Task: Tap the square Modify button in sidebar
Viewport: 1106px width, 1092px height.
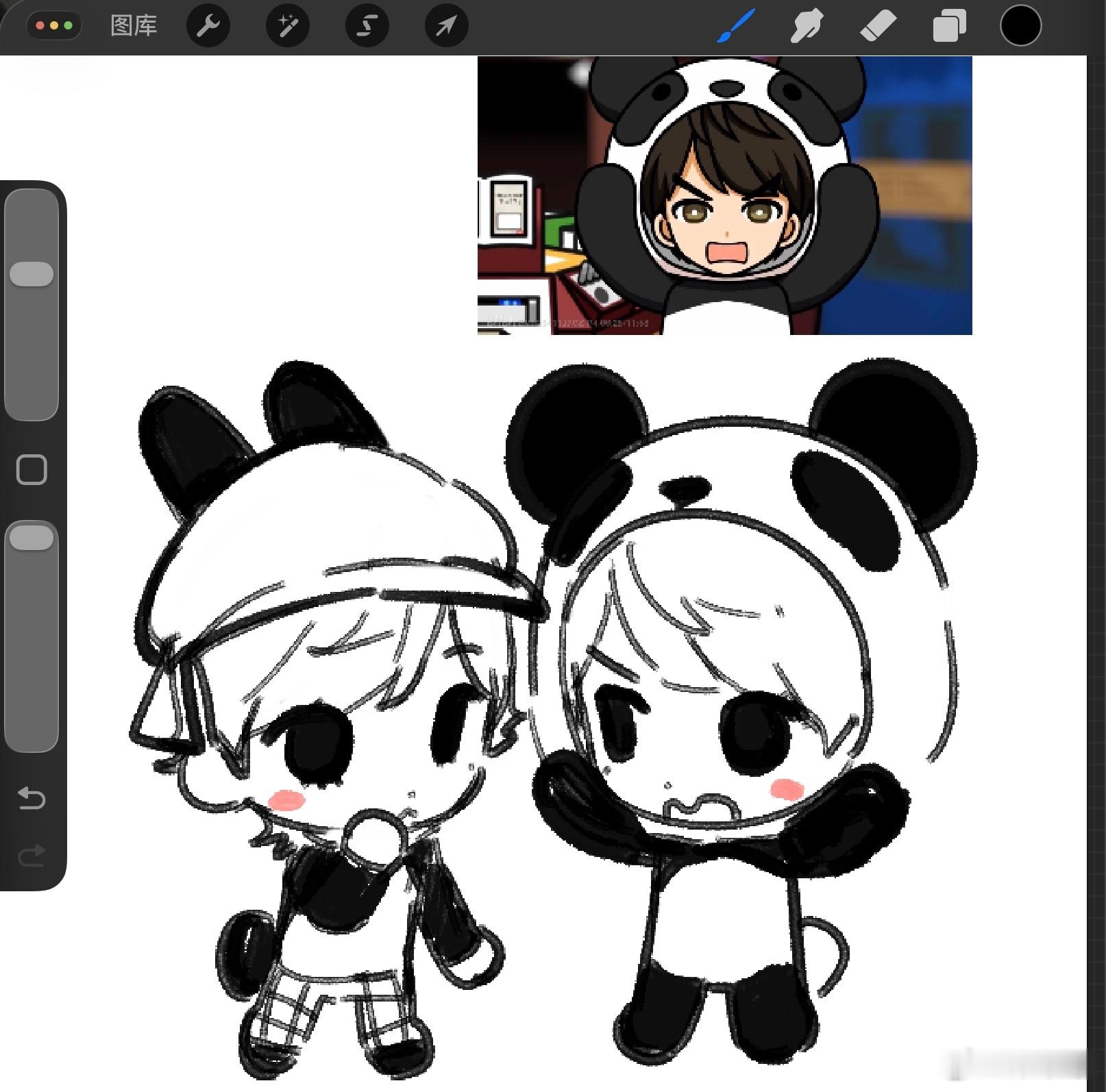Action: click(32, 470)
